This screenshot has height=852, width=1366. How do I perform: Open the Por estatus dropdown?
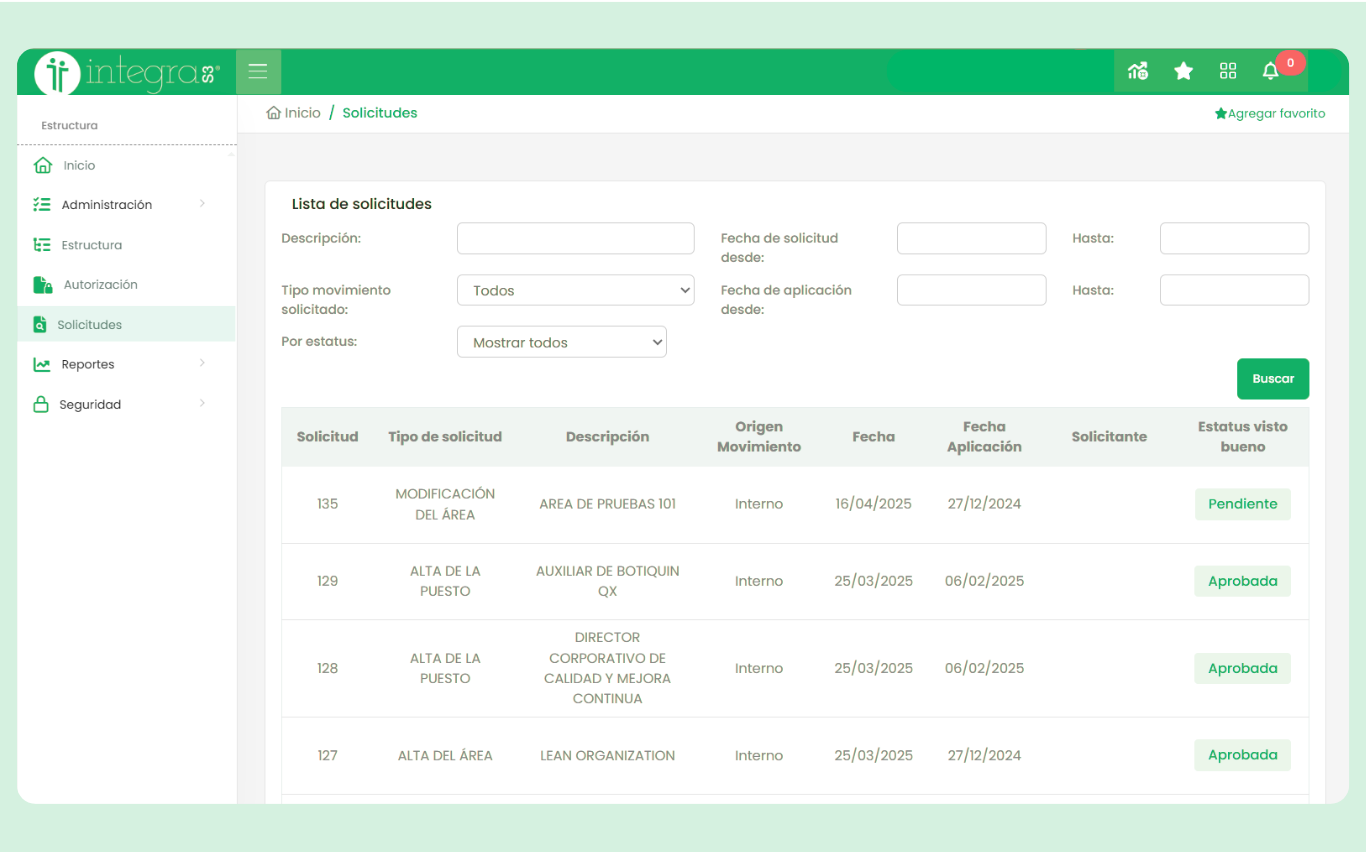tap(561, 342)
